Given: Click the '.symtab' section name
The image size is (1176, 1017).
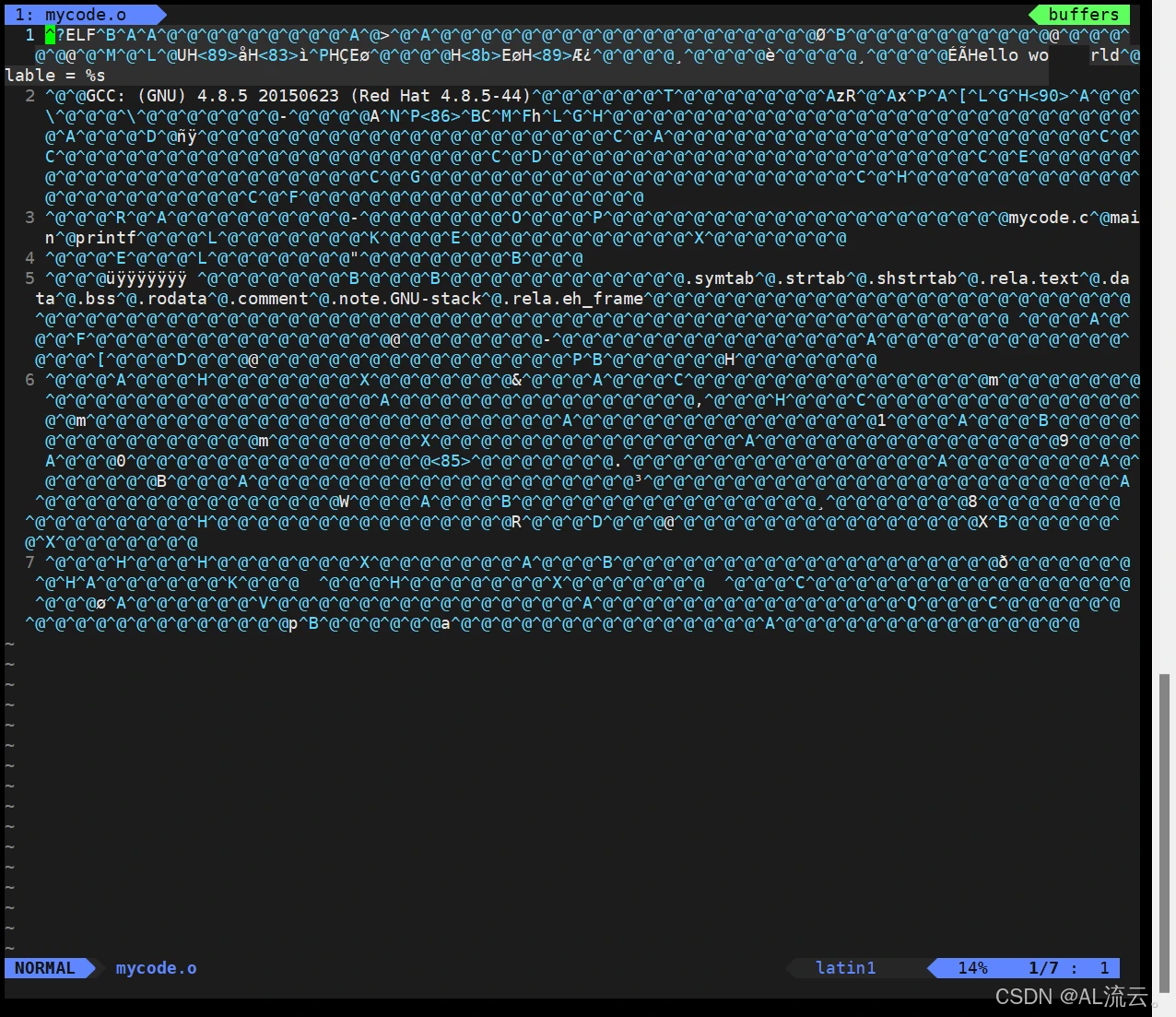Looking at the screenshot, I should pyautogui.click(x=719, y=278).
